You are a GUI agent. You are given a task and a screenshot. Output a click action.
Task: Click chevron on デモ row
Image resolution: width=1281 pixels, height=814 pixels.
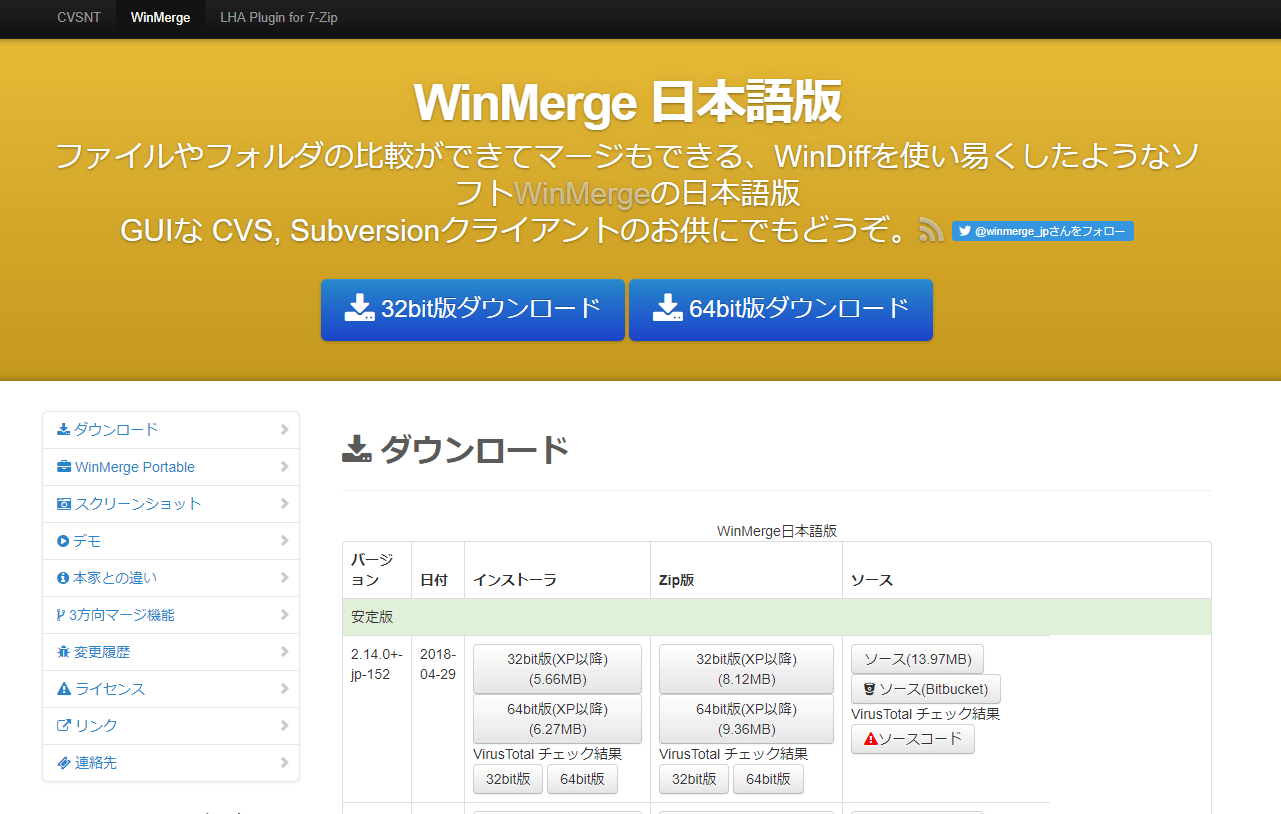pos(284,541)
